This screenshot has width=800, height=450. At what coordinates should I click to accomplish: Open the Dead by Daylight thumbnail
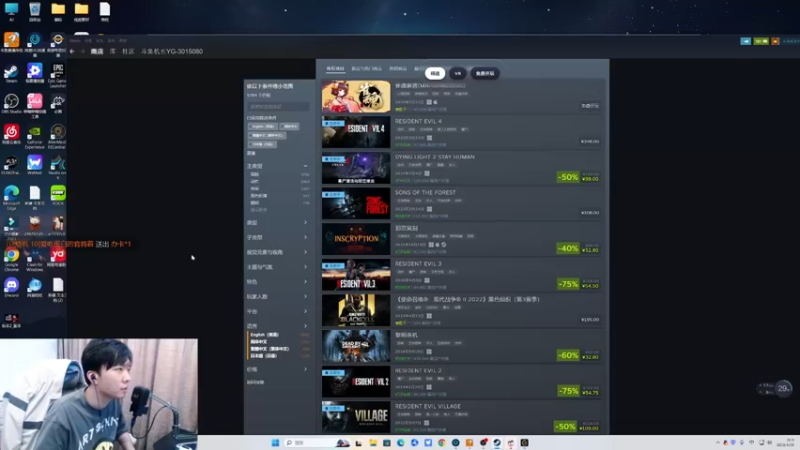(x=356, y=346)
